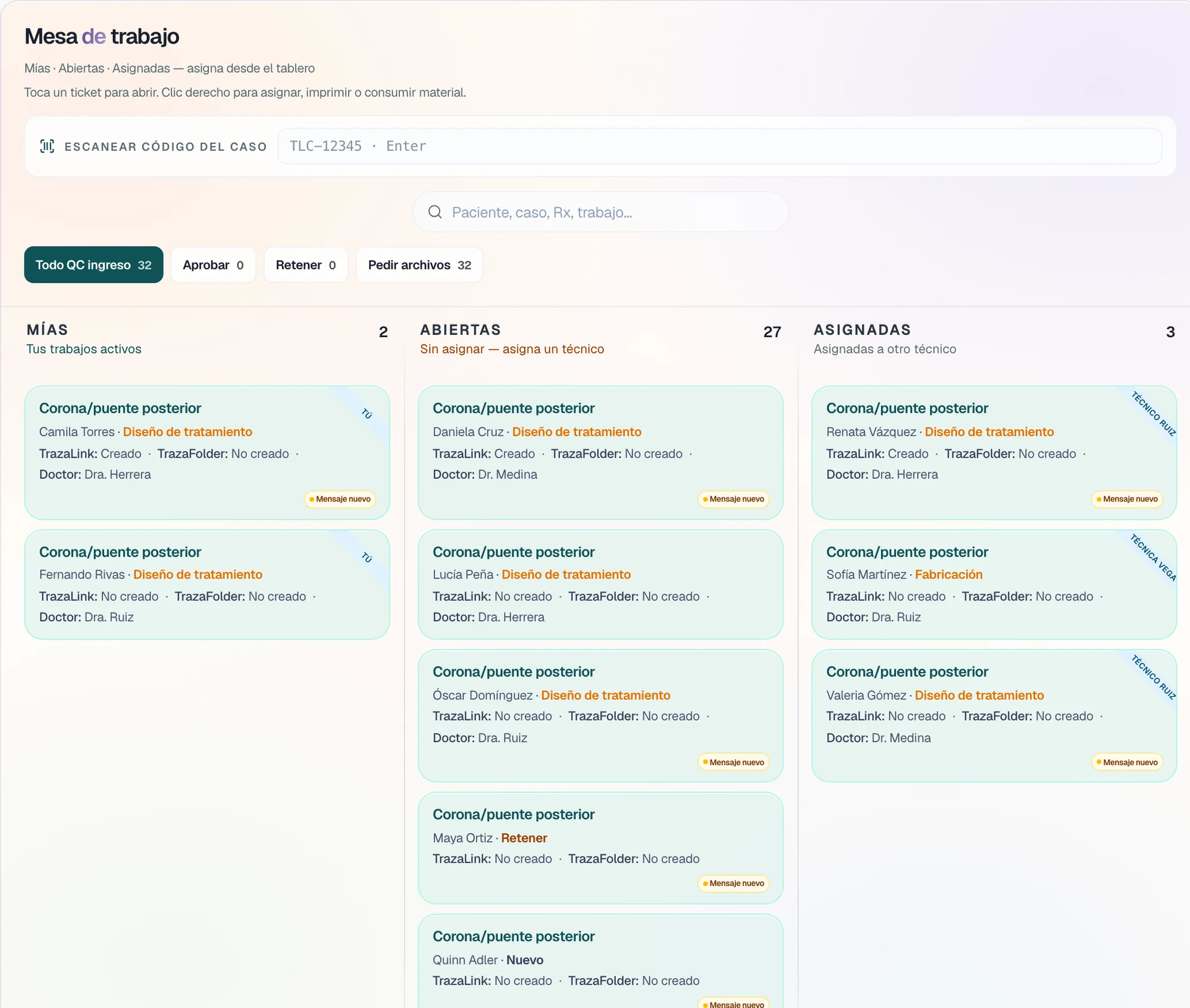The height and width of the screenshot is (1008, 1190).
Task: Click 'Sin asignar — asigna un técnico' subtitle
Action: (x=512, y=349)
